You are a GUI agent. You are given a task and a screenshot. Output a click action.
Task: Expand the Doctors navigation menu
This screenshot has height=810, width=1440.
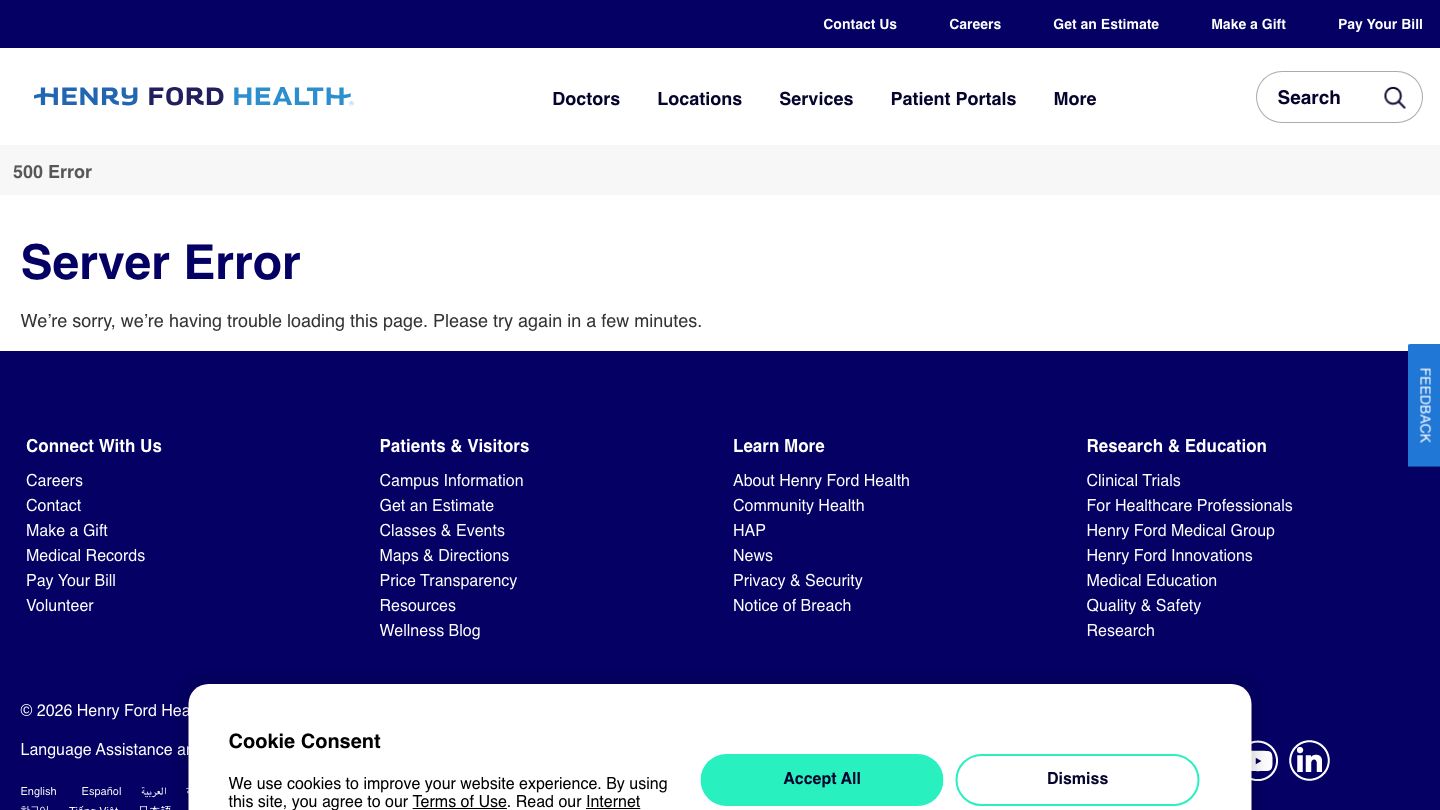click(586, 99)
